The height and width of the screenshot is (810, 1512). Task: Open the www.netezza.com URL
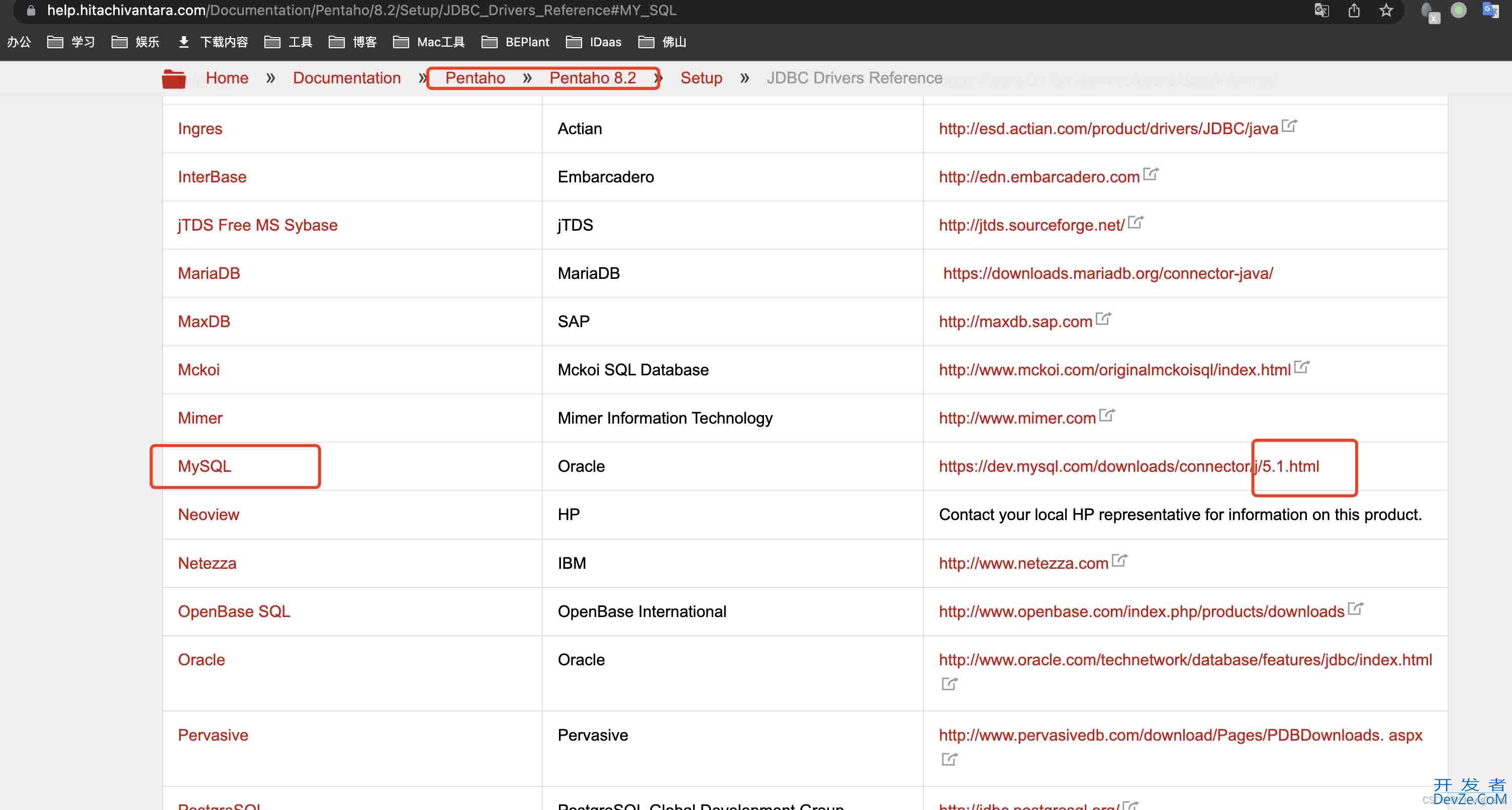click(x=1023, y=563)
